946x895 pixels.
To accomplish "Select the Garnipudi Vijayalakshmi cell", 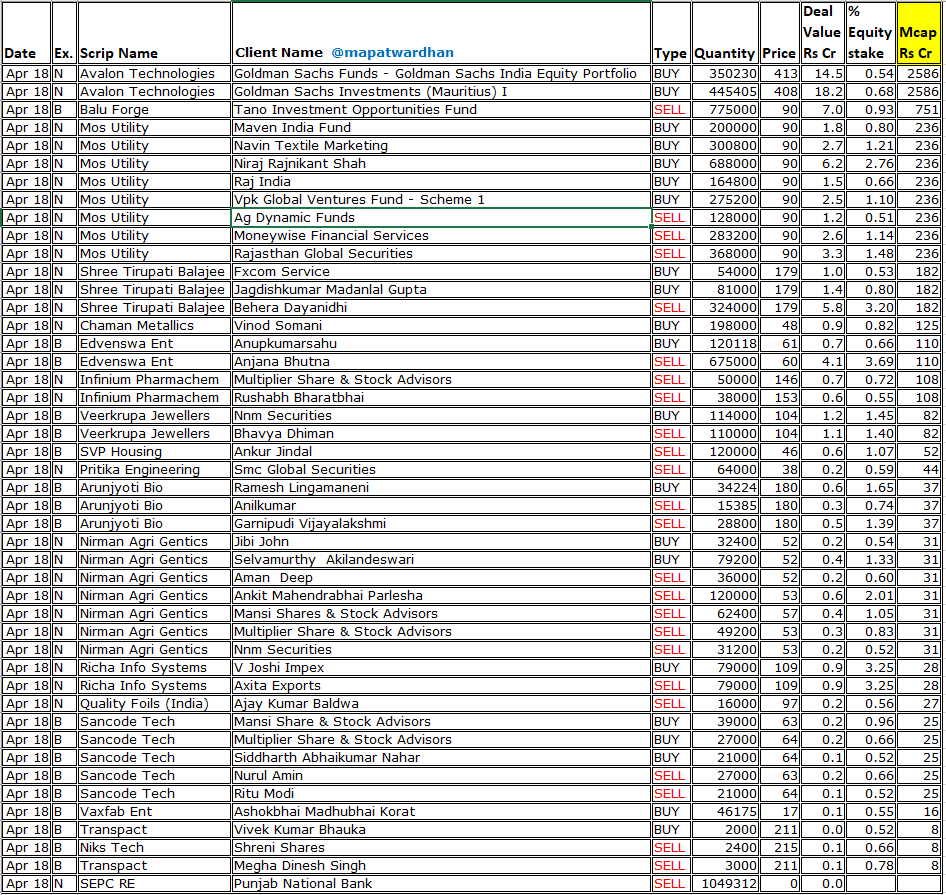I will (x=441, y=523).
